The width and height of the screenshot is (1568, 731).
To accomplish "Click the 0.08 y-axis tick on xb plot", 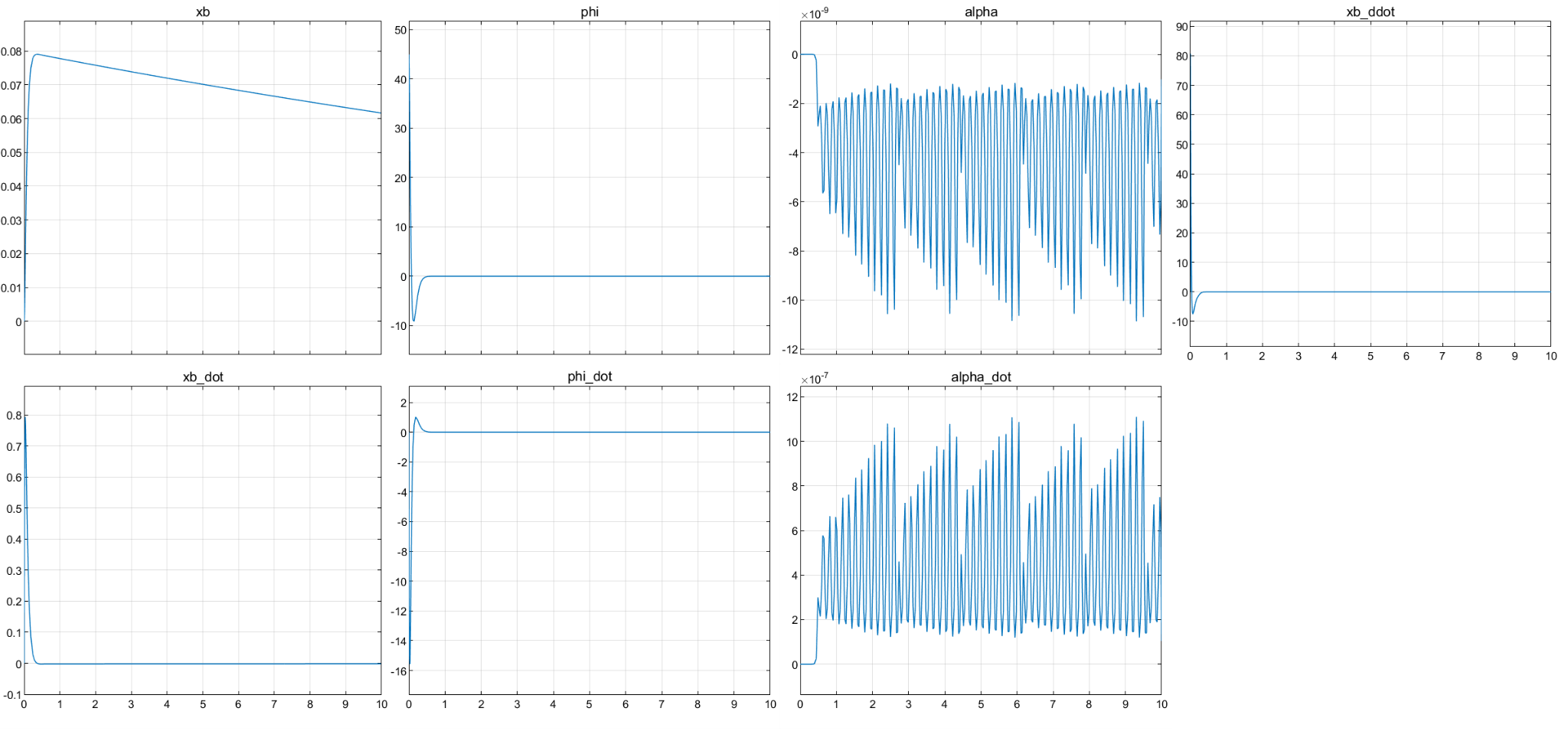I will pos(11,52).
